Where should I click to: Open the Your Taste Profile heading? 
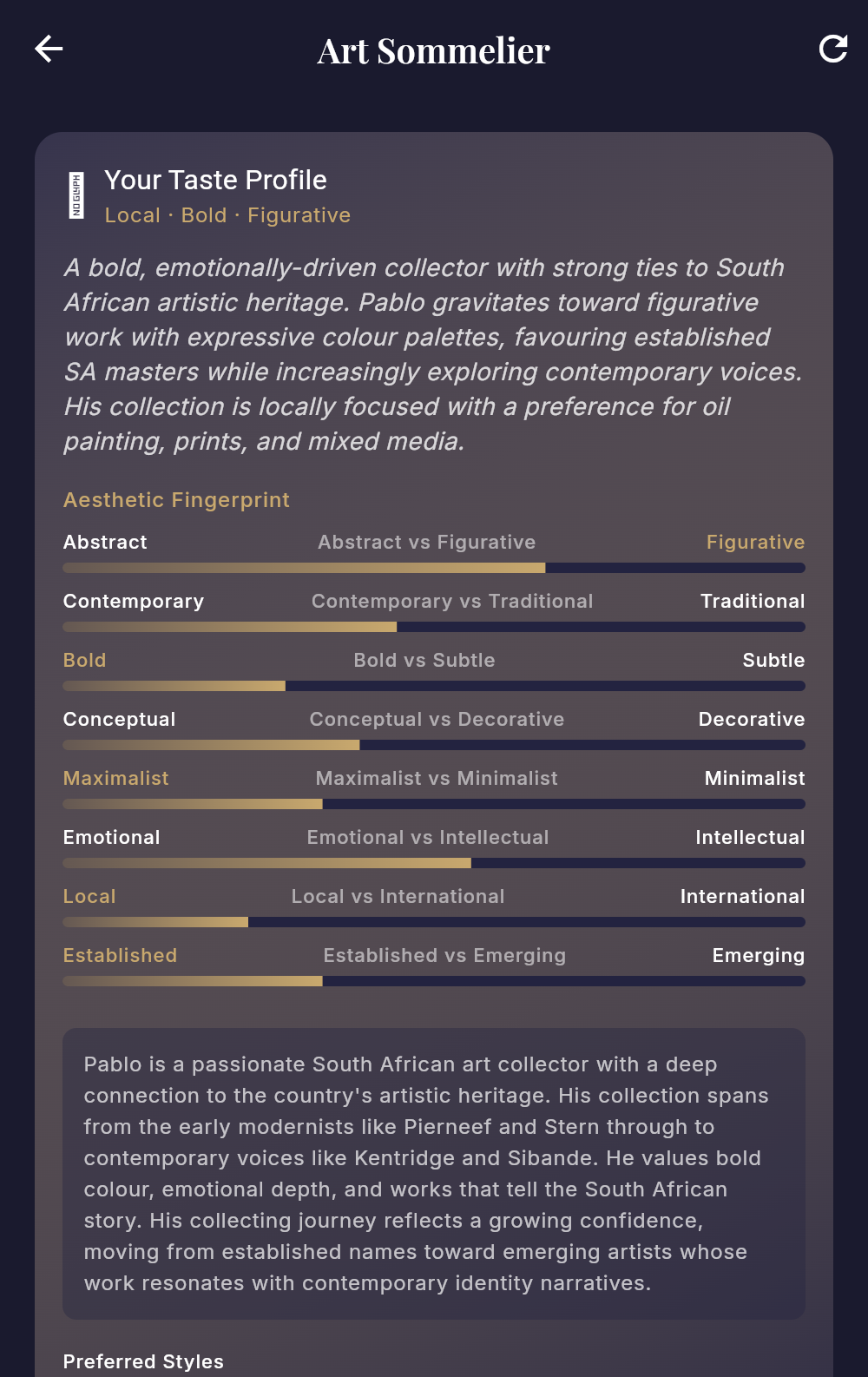pyautogui.click(x=215, y=181)
